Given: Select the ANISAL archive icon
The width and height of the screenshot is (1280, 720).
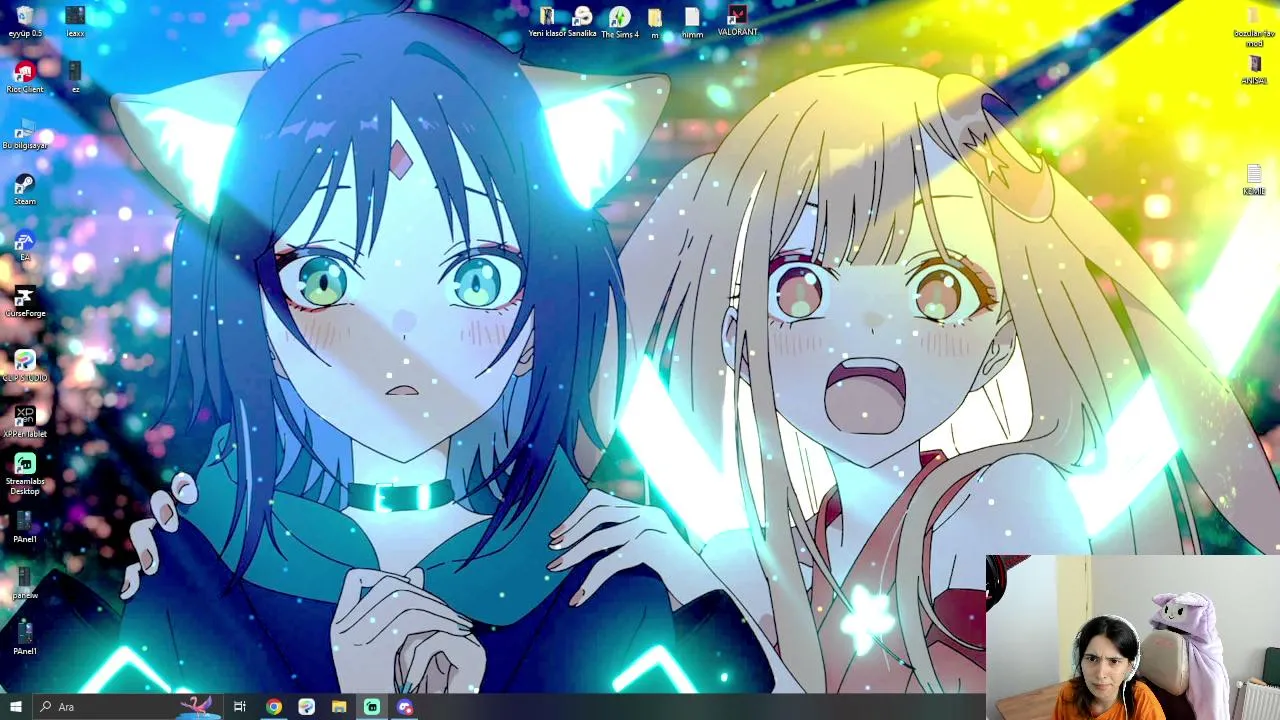Looking at the screenshot, I should click(1254, 71).
